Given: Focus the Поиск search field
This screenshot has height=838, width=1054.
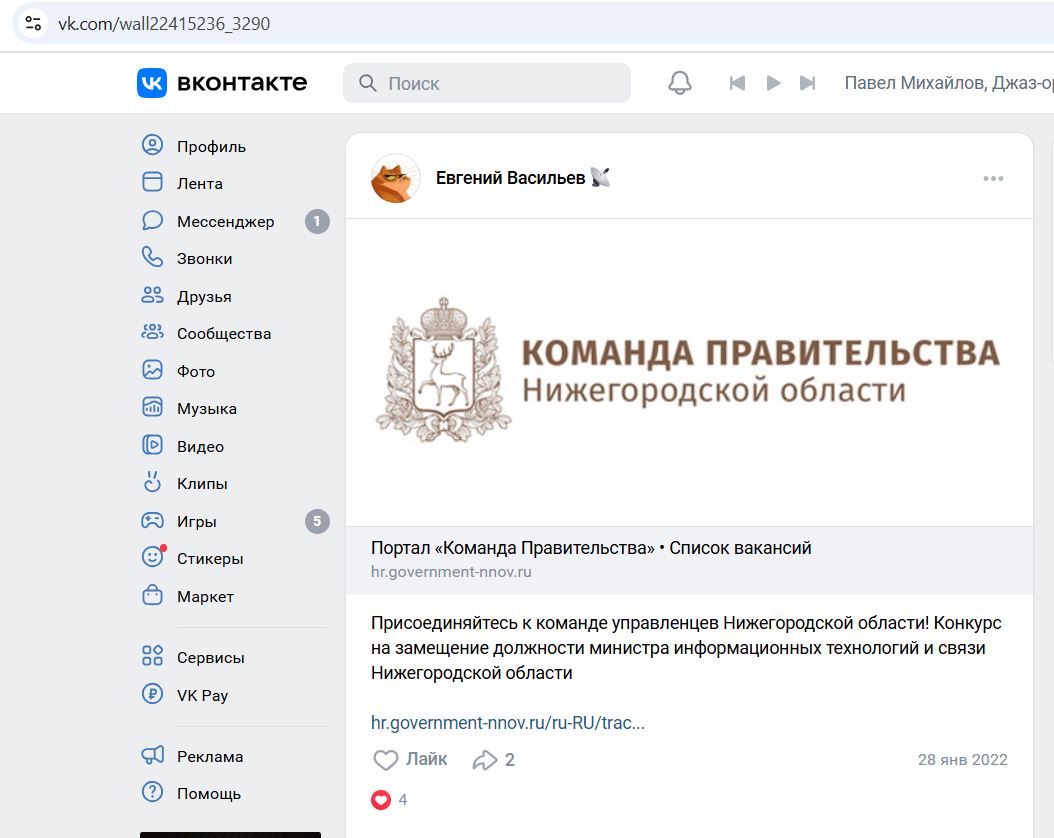Looking at the screenshot, I should tap(487, 83).
